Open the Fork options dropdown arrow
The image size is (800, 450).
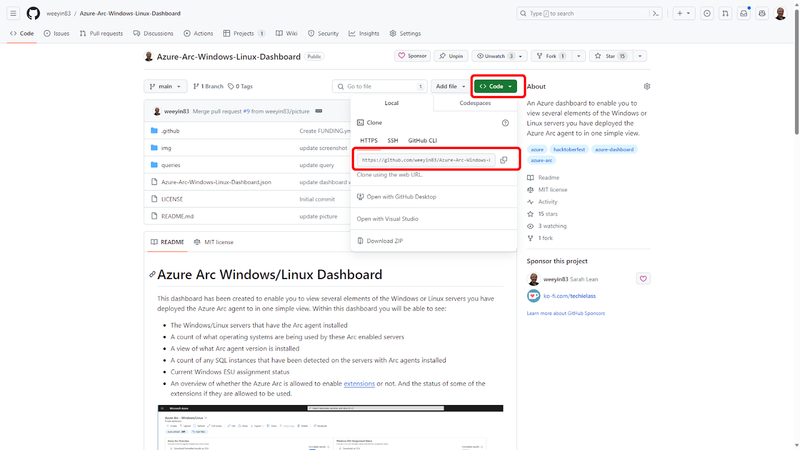point(579,56)
